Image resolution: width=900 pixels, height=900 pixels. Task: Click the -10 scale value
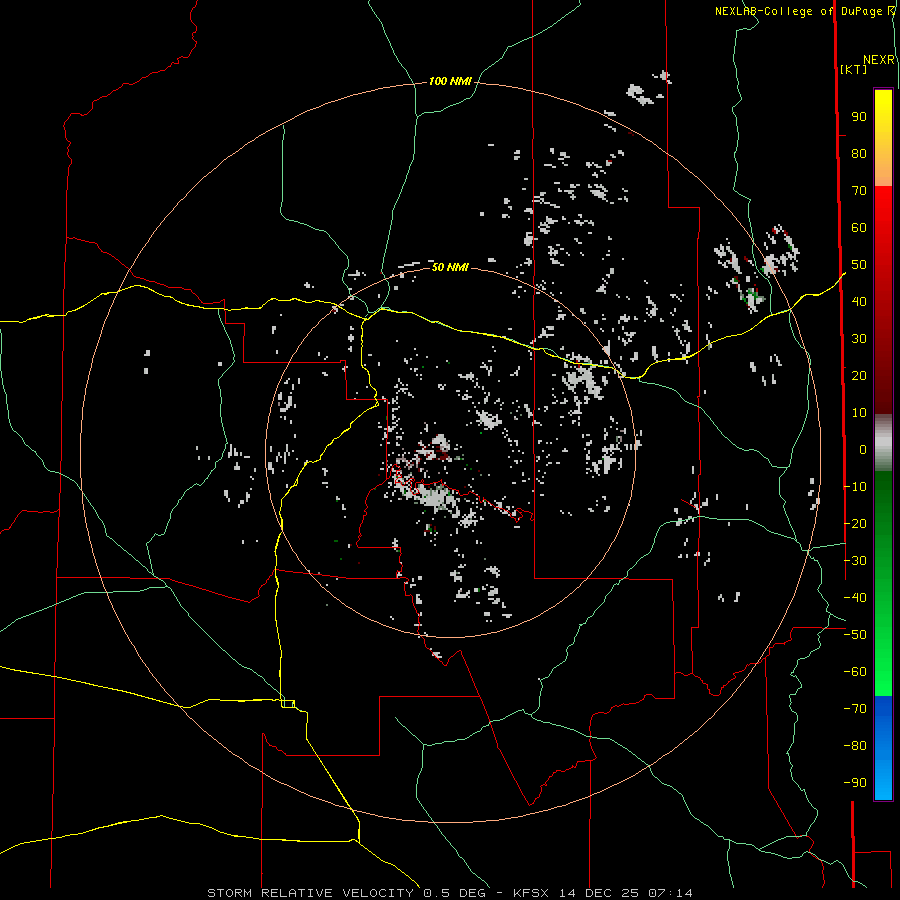point(855,487)
